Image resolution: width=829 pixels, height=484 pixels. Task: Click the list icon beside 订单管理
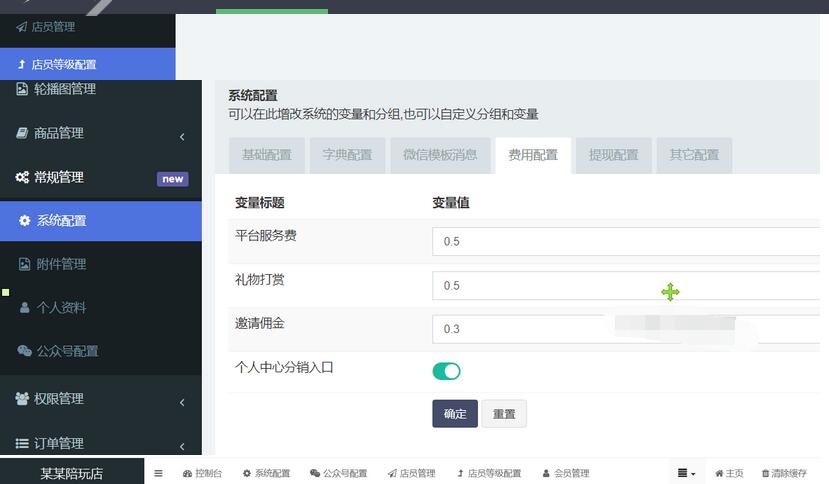(x=22, y=443)
